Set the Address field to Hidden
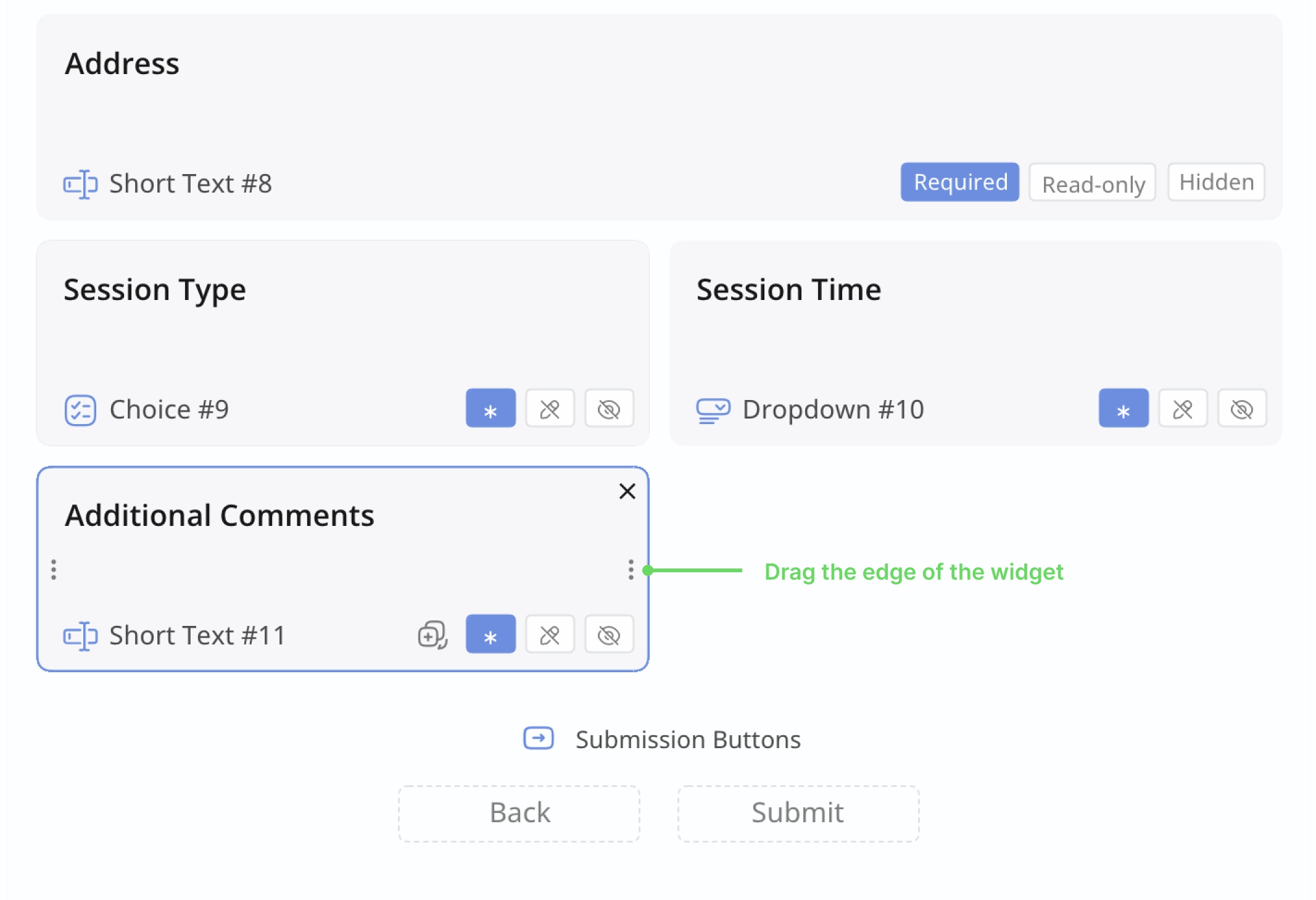The width and height of the screenshot is (1316, 900). (1216, 182)
